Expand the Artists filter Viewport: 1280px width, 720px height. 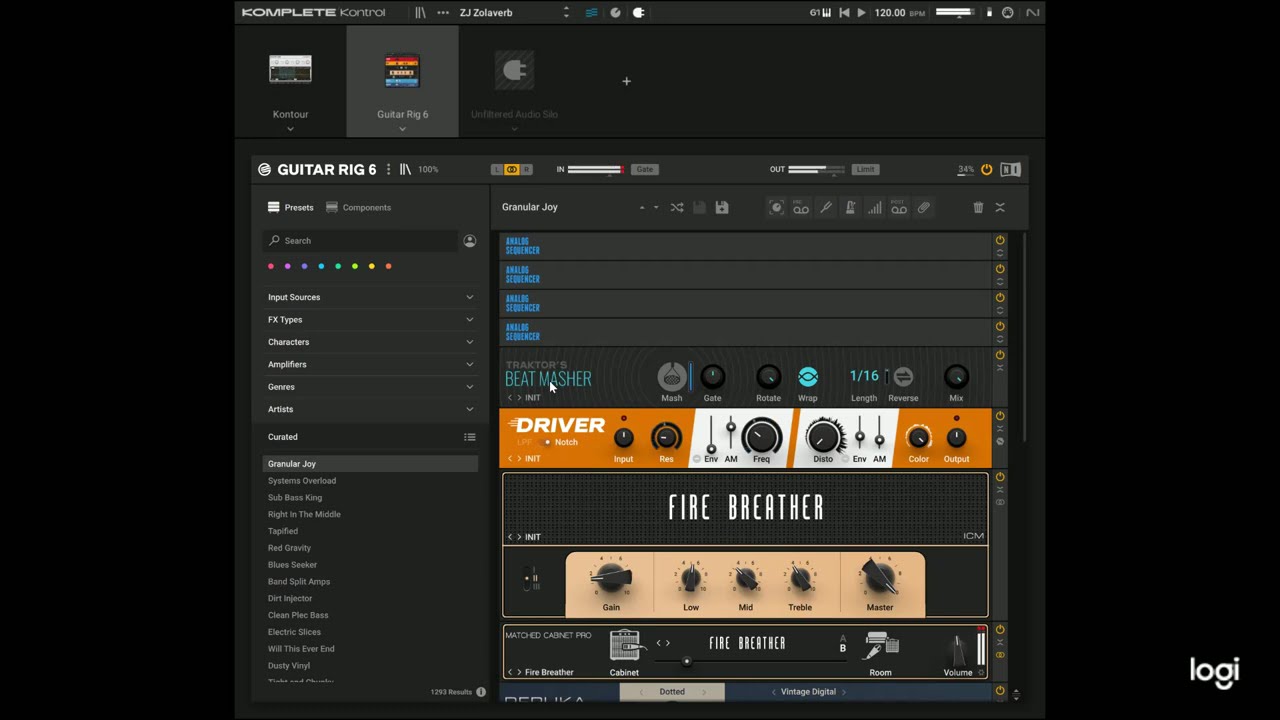(x=370, y=409)
